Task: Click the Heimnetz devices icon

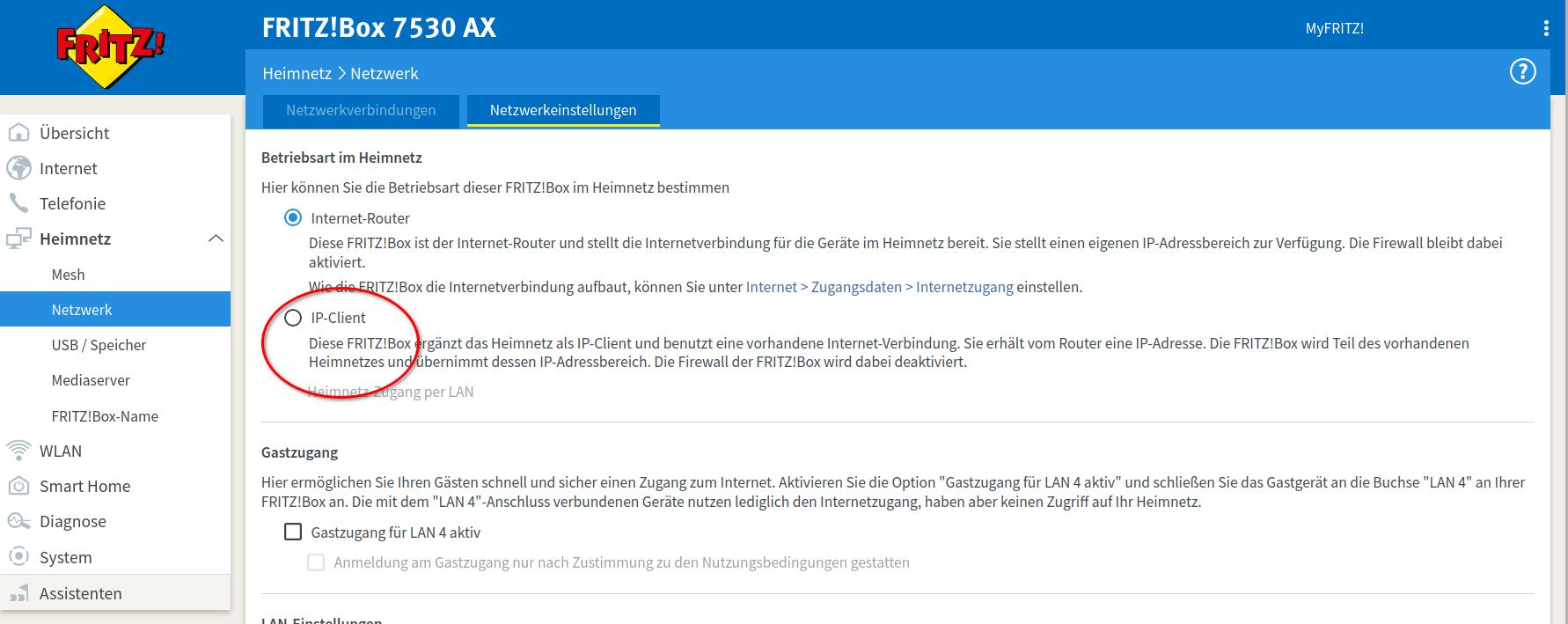Action: point(18,239)
